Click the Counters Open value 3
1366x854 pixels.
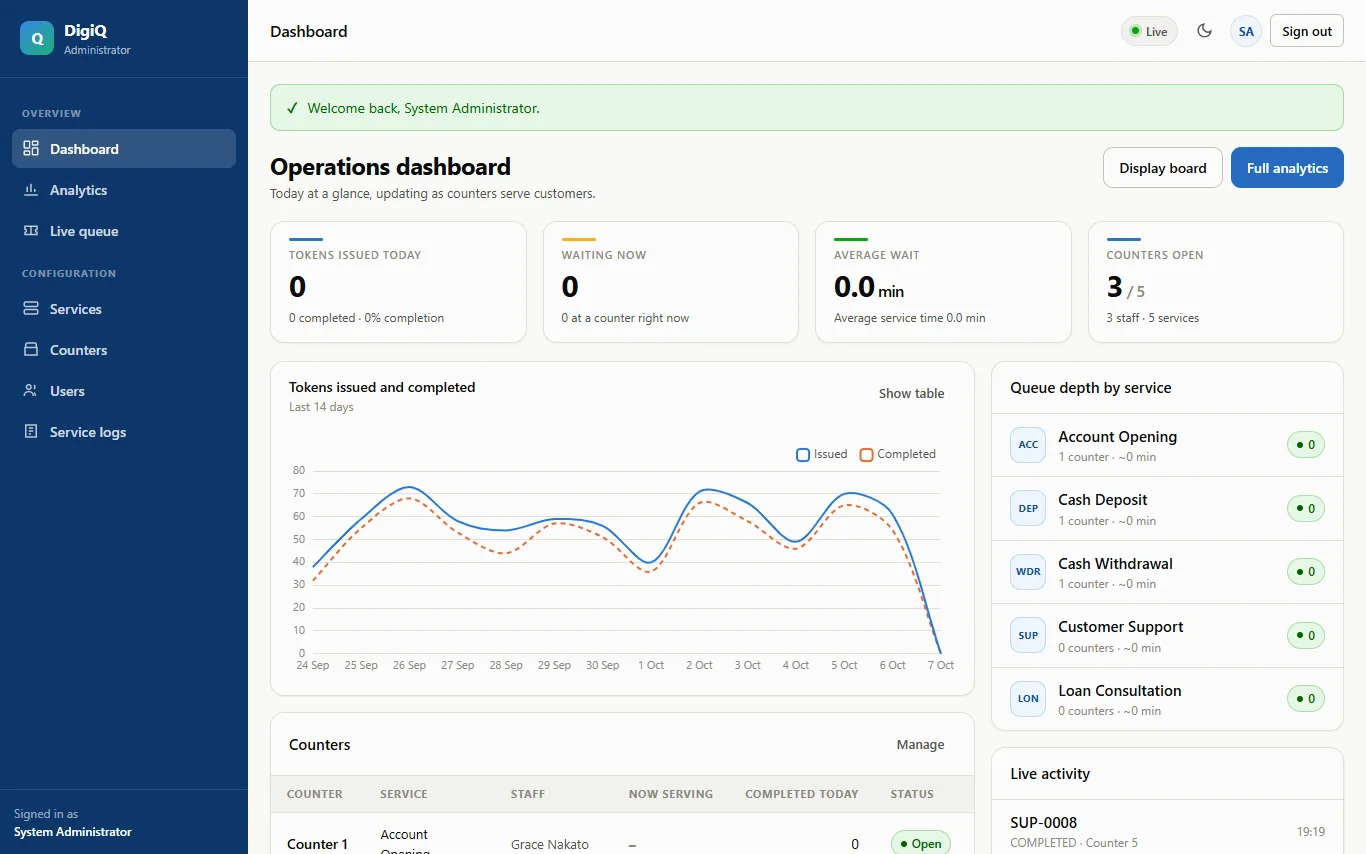pyautogui.click(x=1114, y=288)
